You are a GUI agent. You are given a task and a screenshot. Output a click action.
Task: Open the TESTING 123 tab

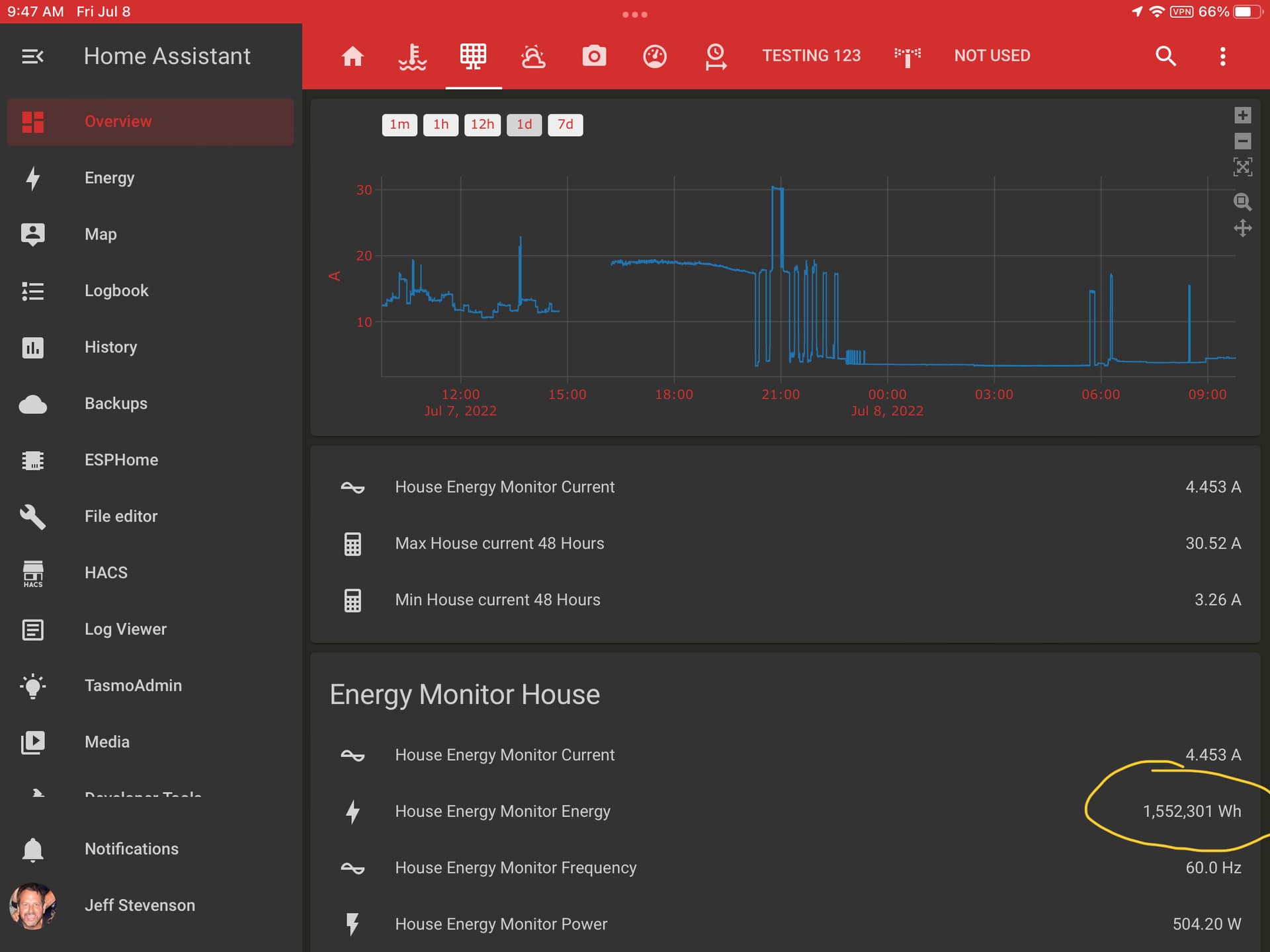pos(812,56)
